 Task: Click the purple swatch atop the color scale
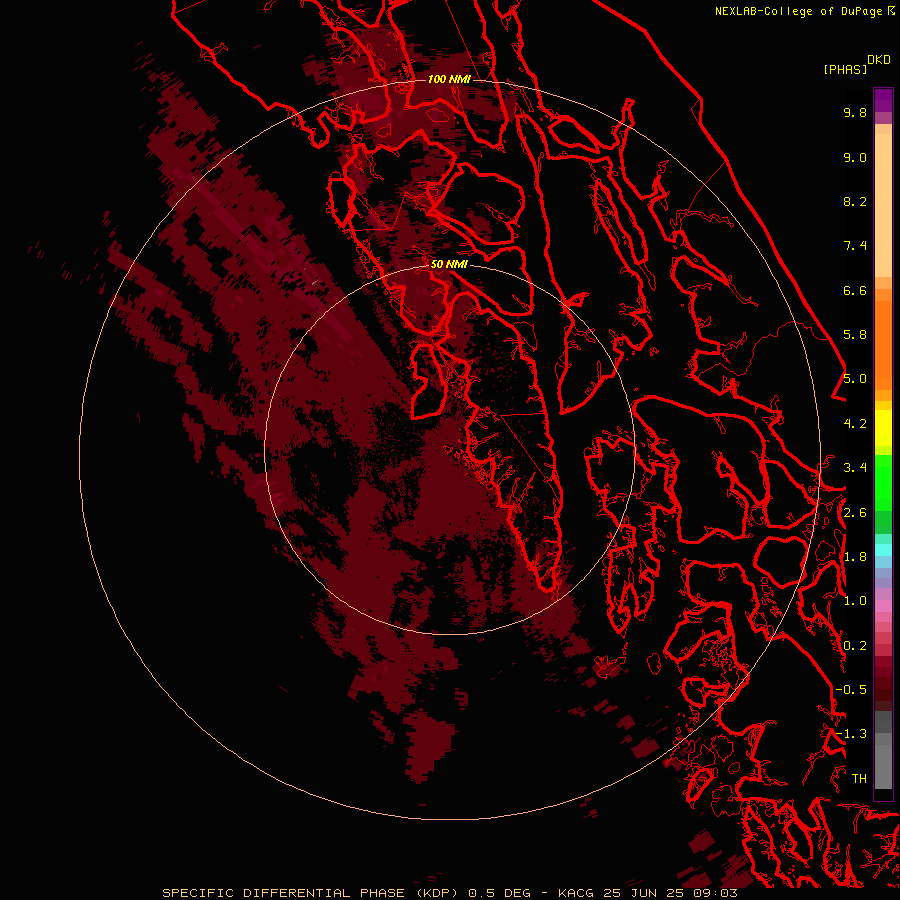tap(883, 100)
